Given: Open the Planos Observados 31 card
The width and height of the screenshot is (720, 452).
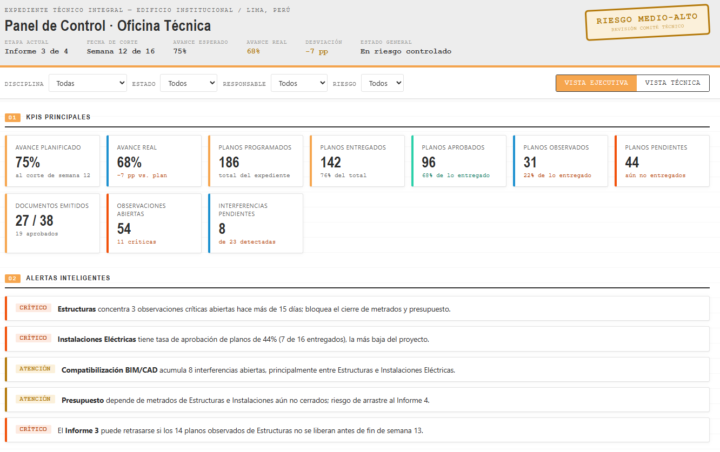Looking at the screenshot, I should (560, 161).
